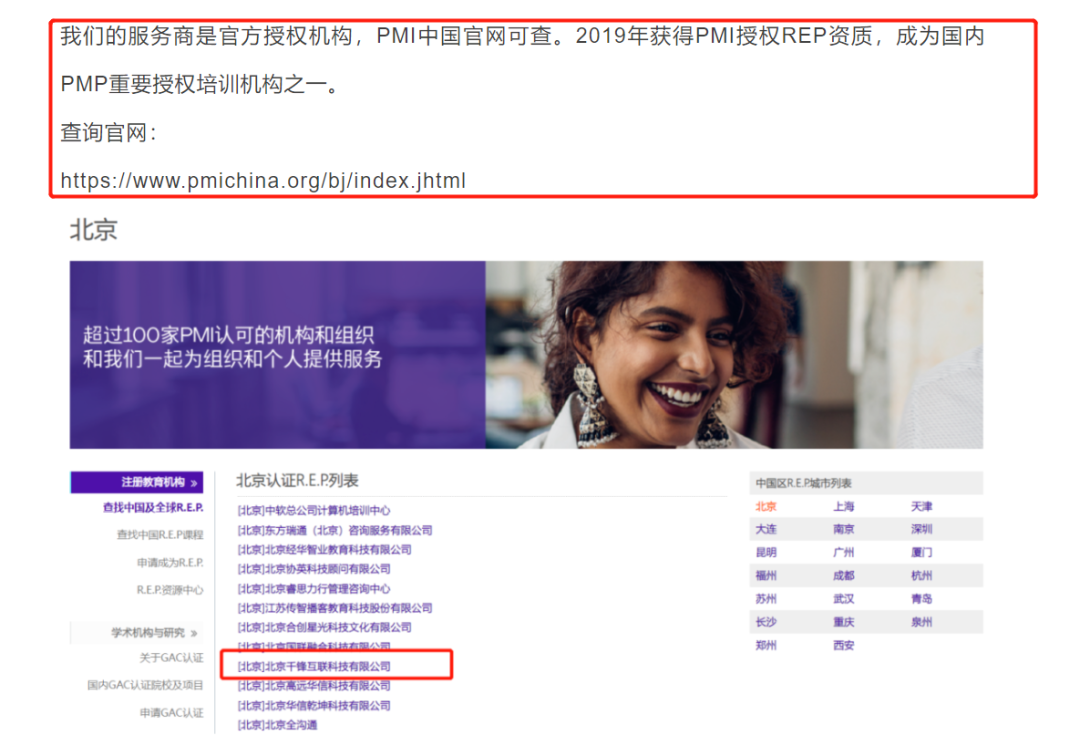Open 申请成为R.E.P. sidebar item
The image size is (1080, 756).
coord(170,563)
